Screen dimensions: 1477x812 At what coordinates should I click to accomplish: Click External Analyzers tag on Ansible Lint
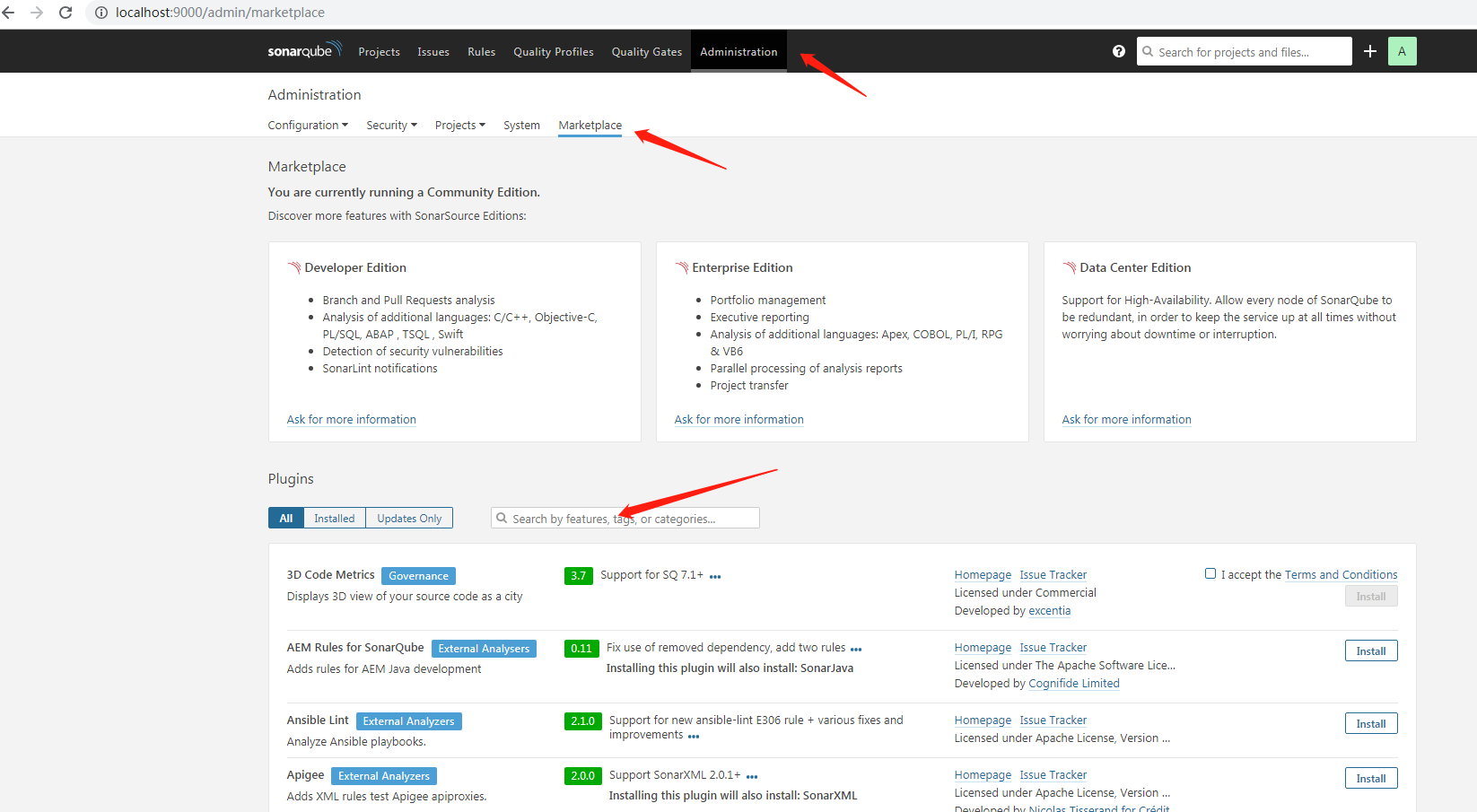pos(408,721)
